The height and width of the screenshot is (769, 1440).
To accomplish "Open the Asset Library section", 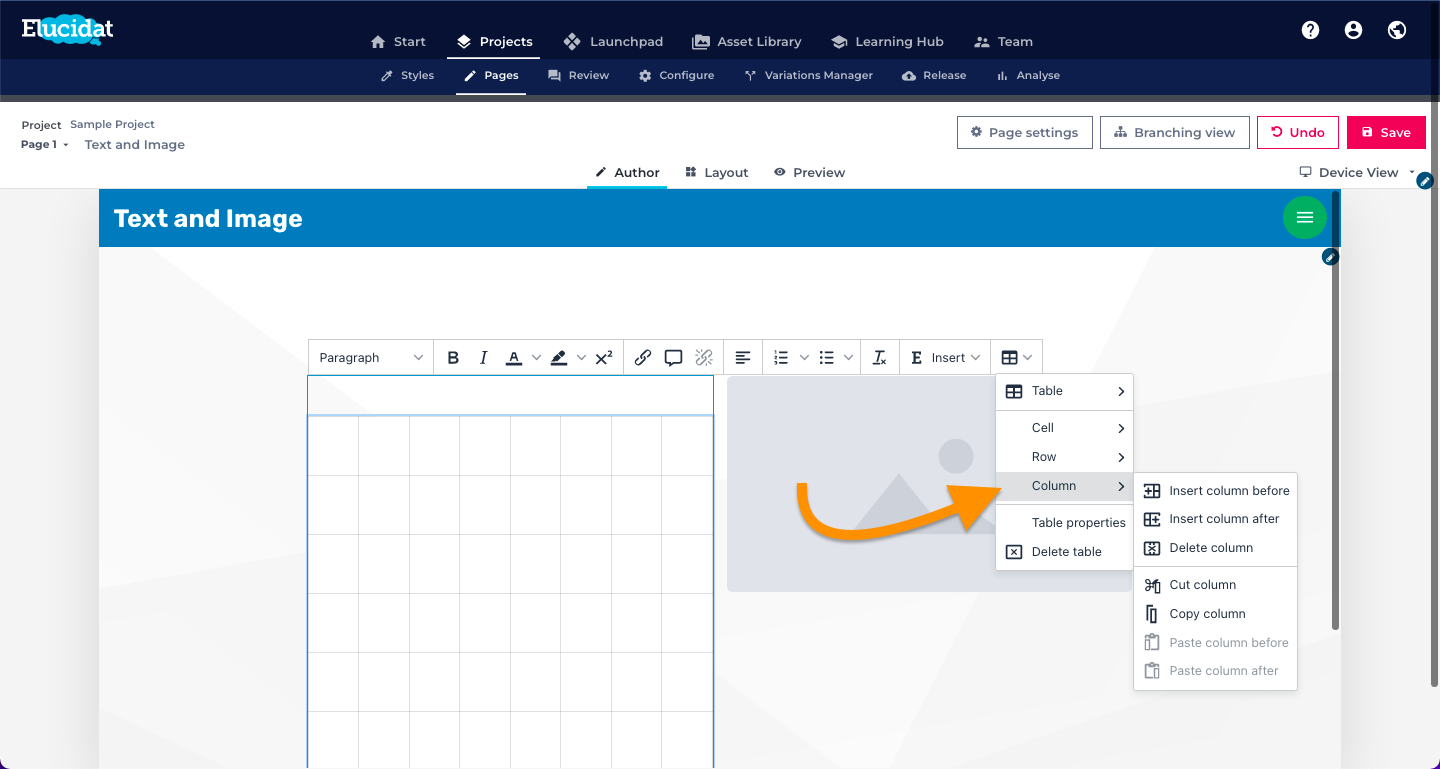I will 746,42.
